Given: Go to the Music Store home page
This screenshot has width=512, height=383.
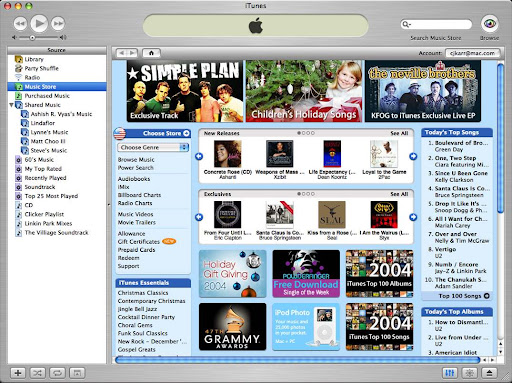Looking at the screenshot, I should coord(151,53).
